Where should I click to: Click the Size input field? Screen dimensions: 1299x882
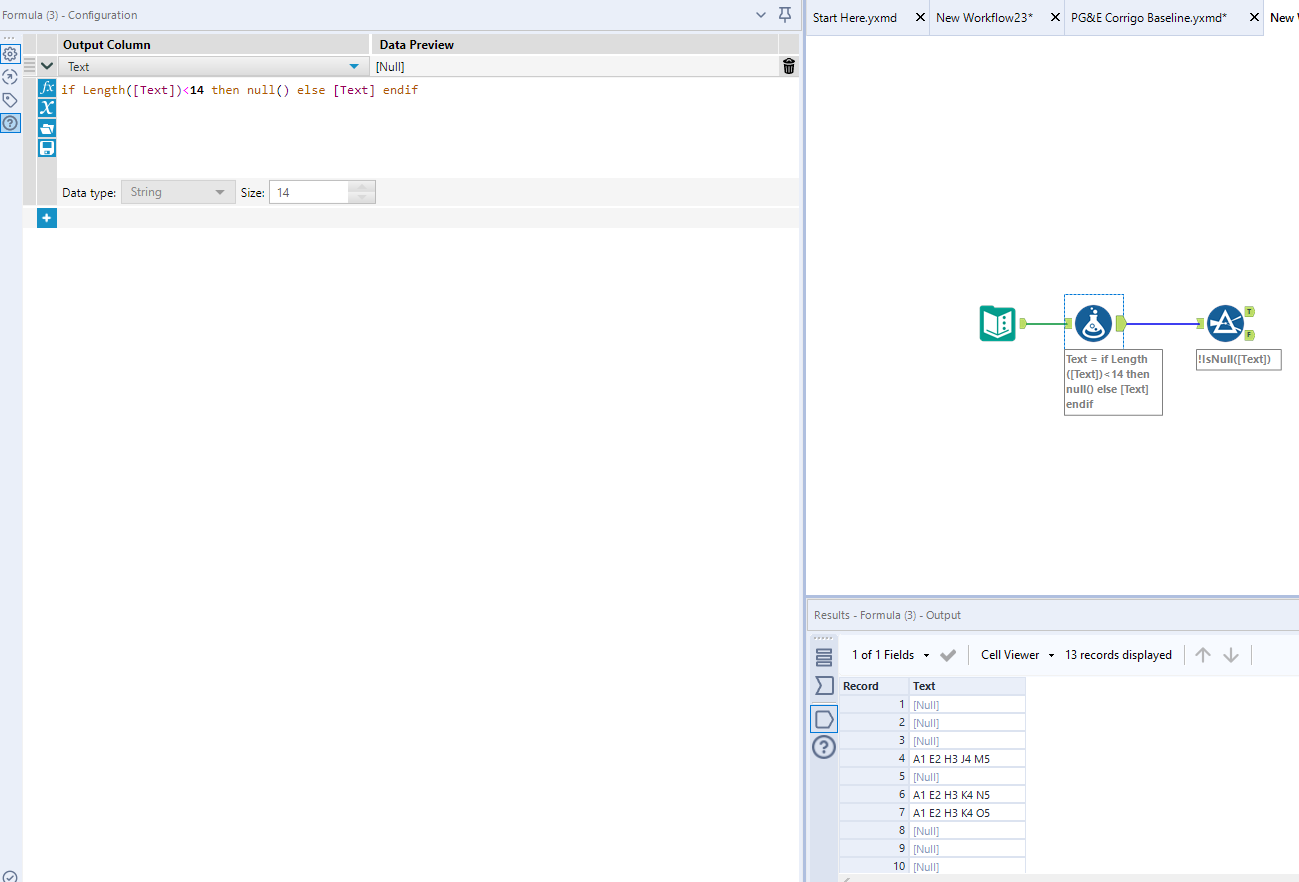(x=310, y=192)
